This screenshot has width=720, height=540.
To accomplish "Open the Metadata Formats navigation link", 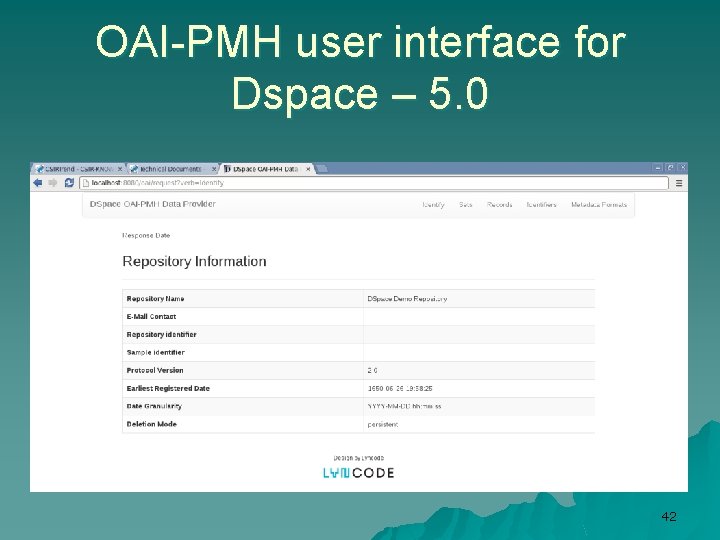I will click(x=599, y=205).
